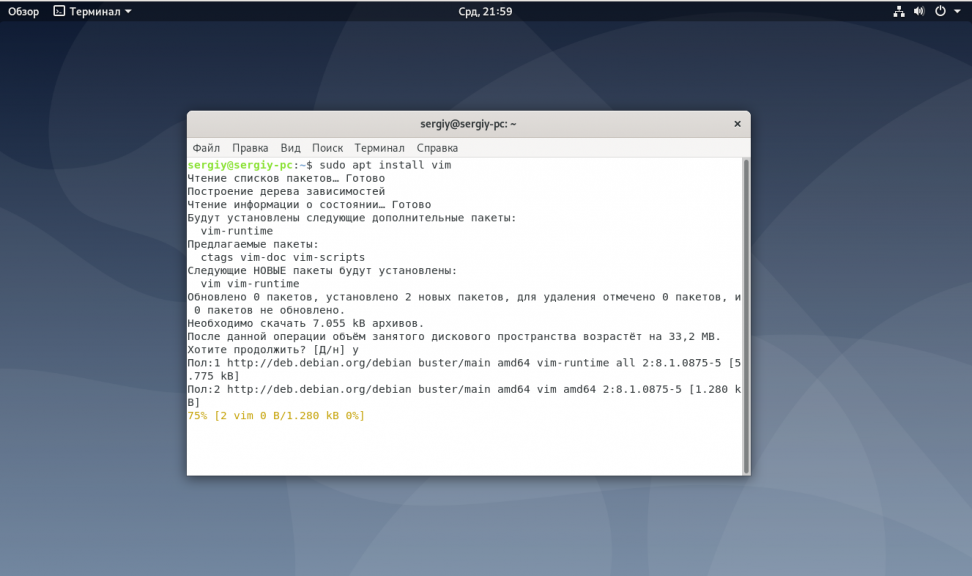Click the volume speaker icon
The width and height of the screenshot is (972, 576).
tap(919, 11)
